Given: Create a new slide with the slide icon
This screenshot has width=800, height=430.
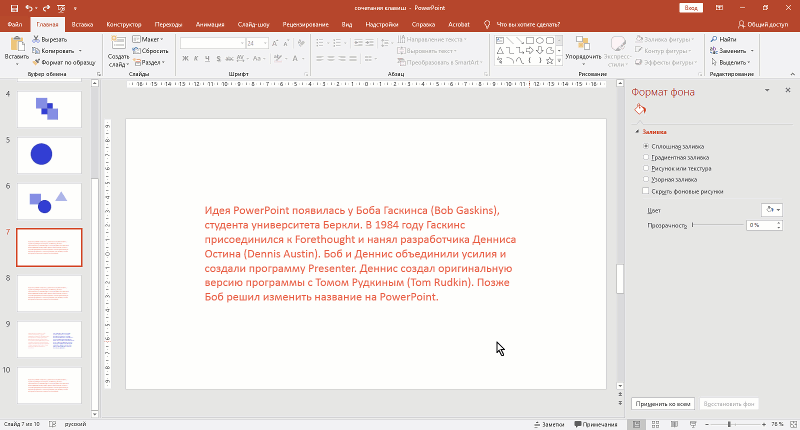Looking at the screenshot, I should pos(118,44).
